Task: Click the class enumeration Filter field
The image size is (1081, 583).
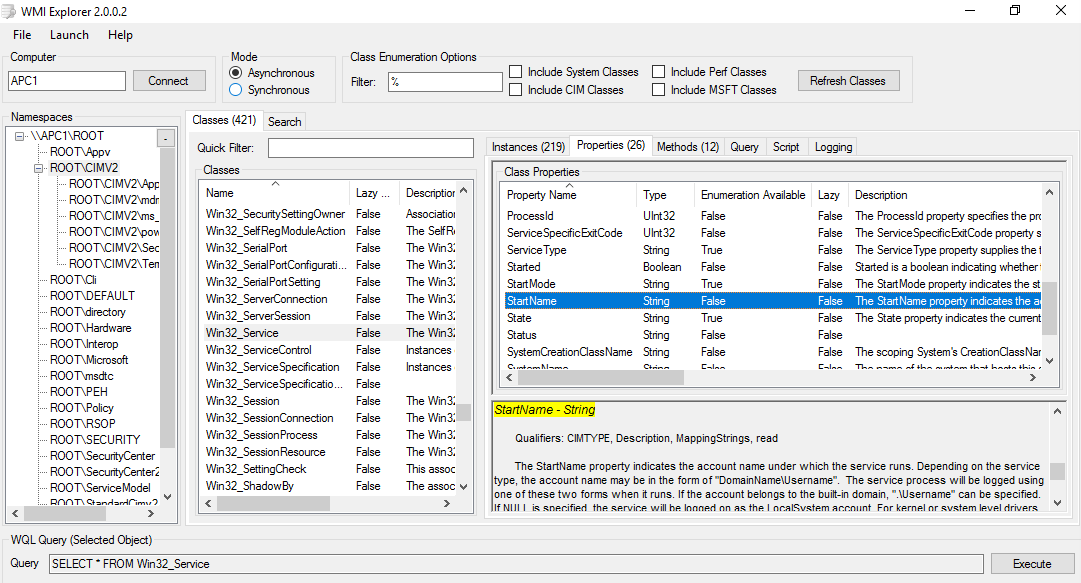Action: tap(445, 81)
